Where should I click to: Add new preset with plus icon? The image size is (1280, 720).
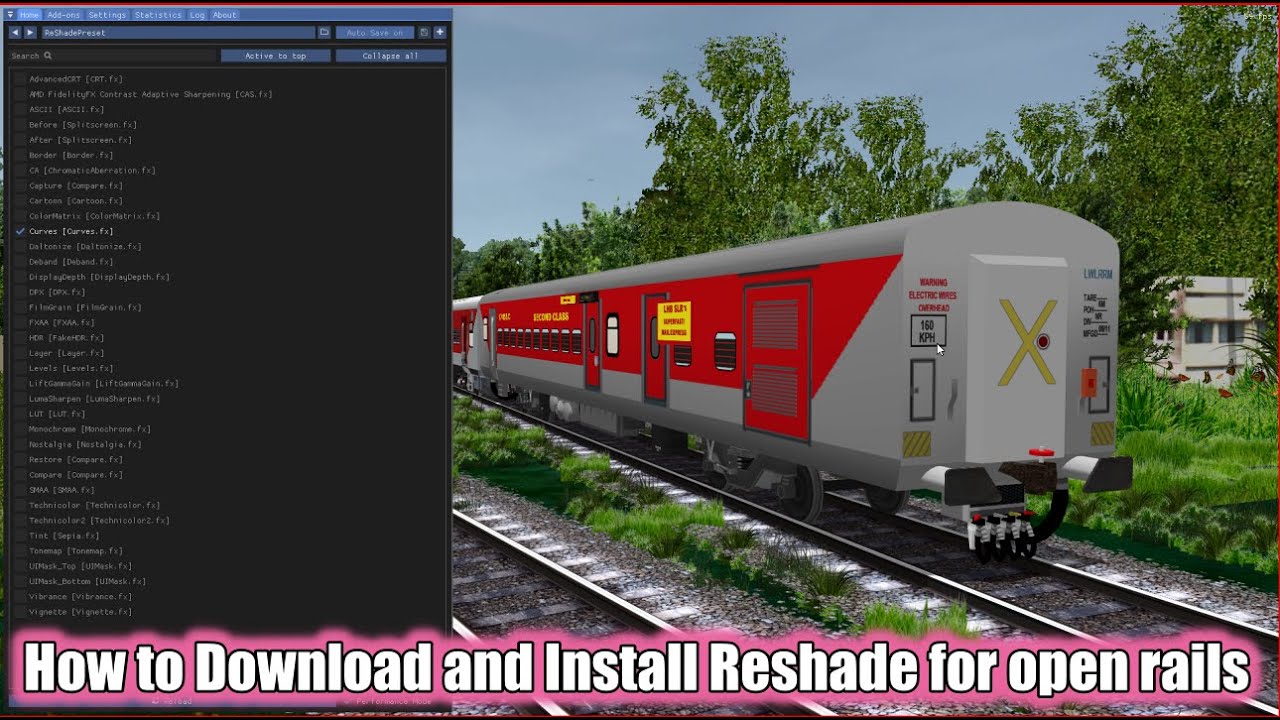pos(440,32)
